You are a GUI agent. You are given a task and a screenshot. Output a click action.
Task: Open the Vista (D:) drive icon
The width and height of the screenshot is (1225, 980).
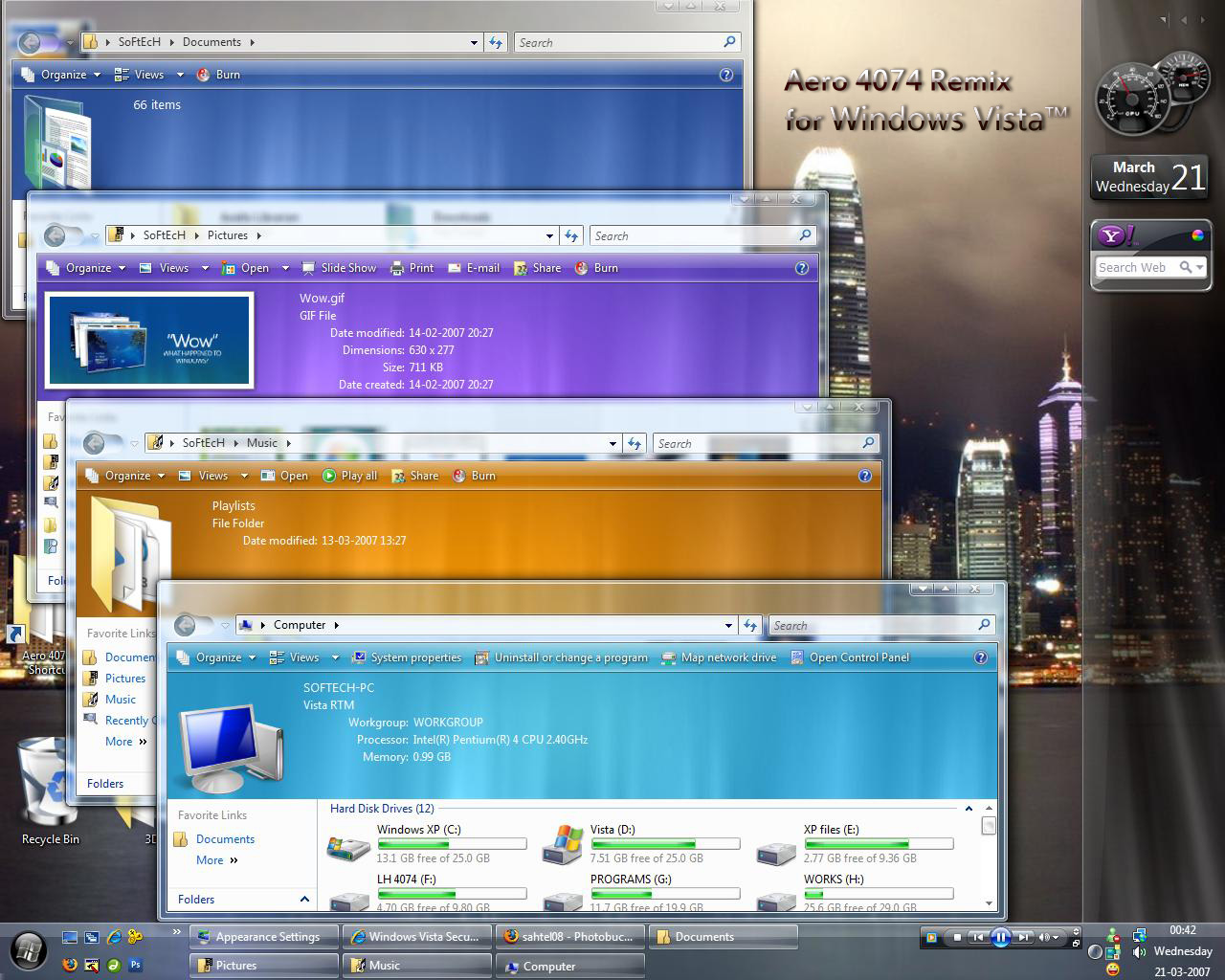pos(563,843)
